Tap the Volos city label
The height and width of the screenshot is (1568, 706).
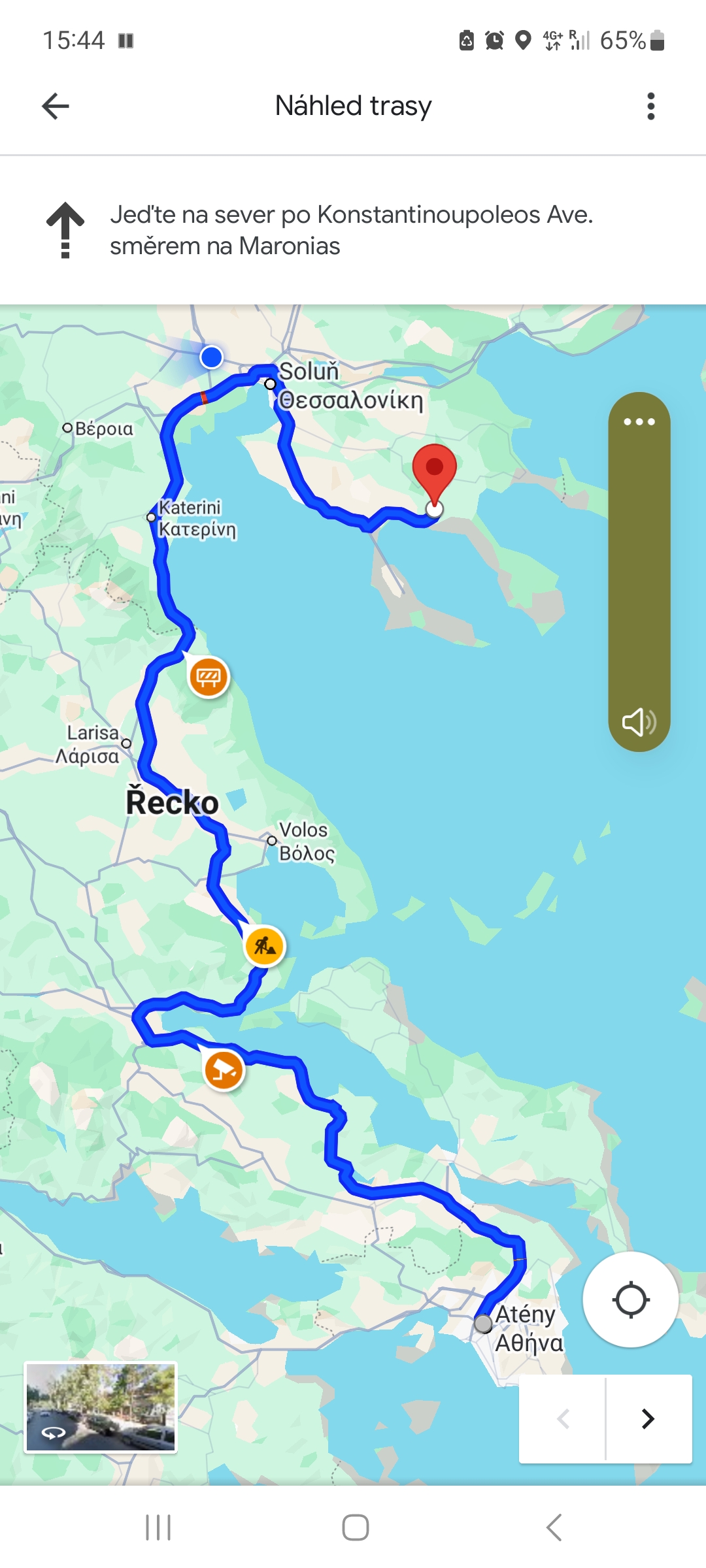303,830
